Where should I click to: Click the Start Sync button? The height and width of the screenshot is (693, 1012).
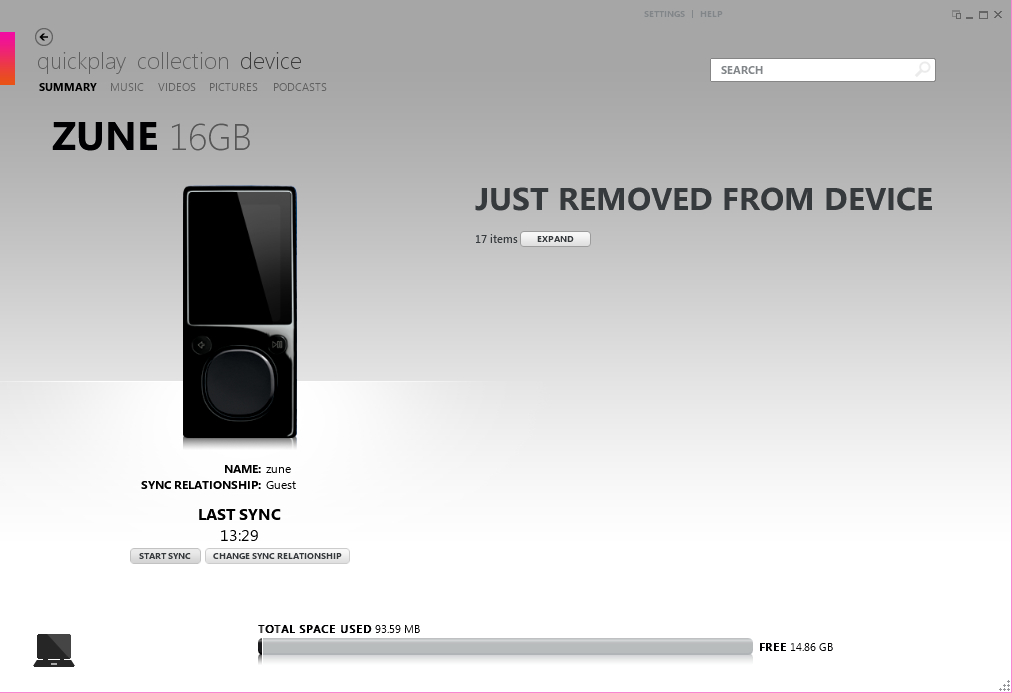point(165,556)
